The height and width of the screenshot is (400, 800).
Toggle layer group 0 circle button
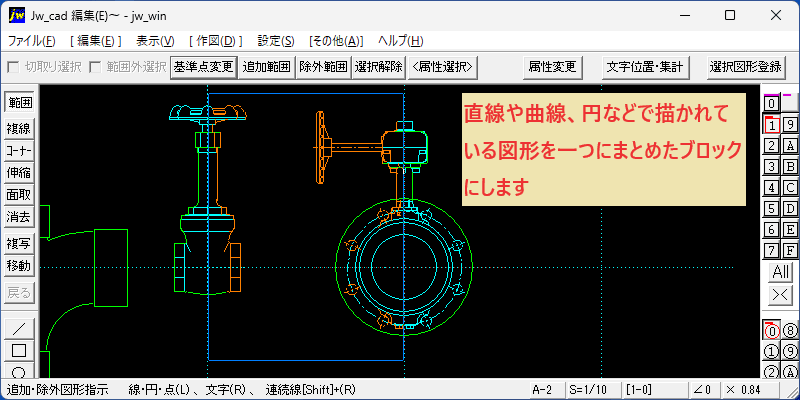coord(772,331)
